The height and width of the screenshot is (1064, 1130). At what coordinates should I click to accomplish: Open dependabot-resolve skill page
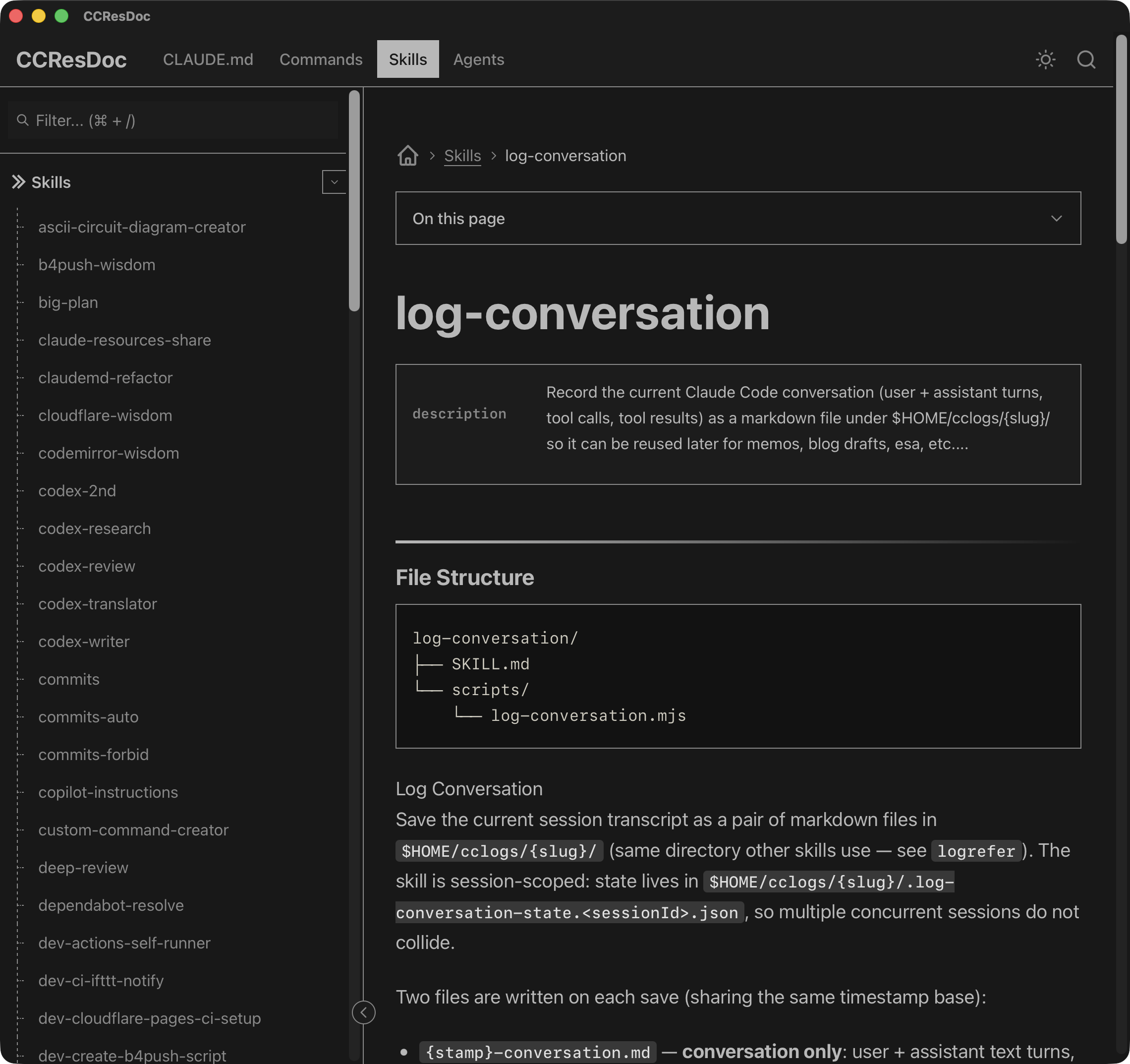[111, 905]
